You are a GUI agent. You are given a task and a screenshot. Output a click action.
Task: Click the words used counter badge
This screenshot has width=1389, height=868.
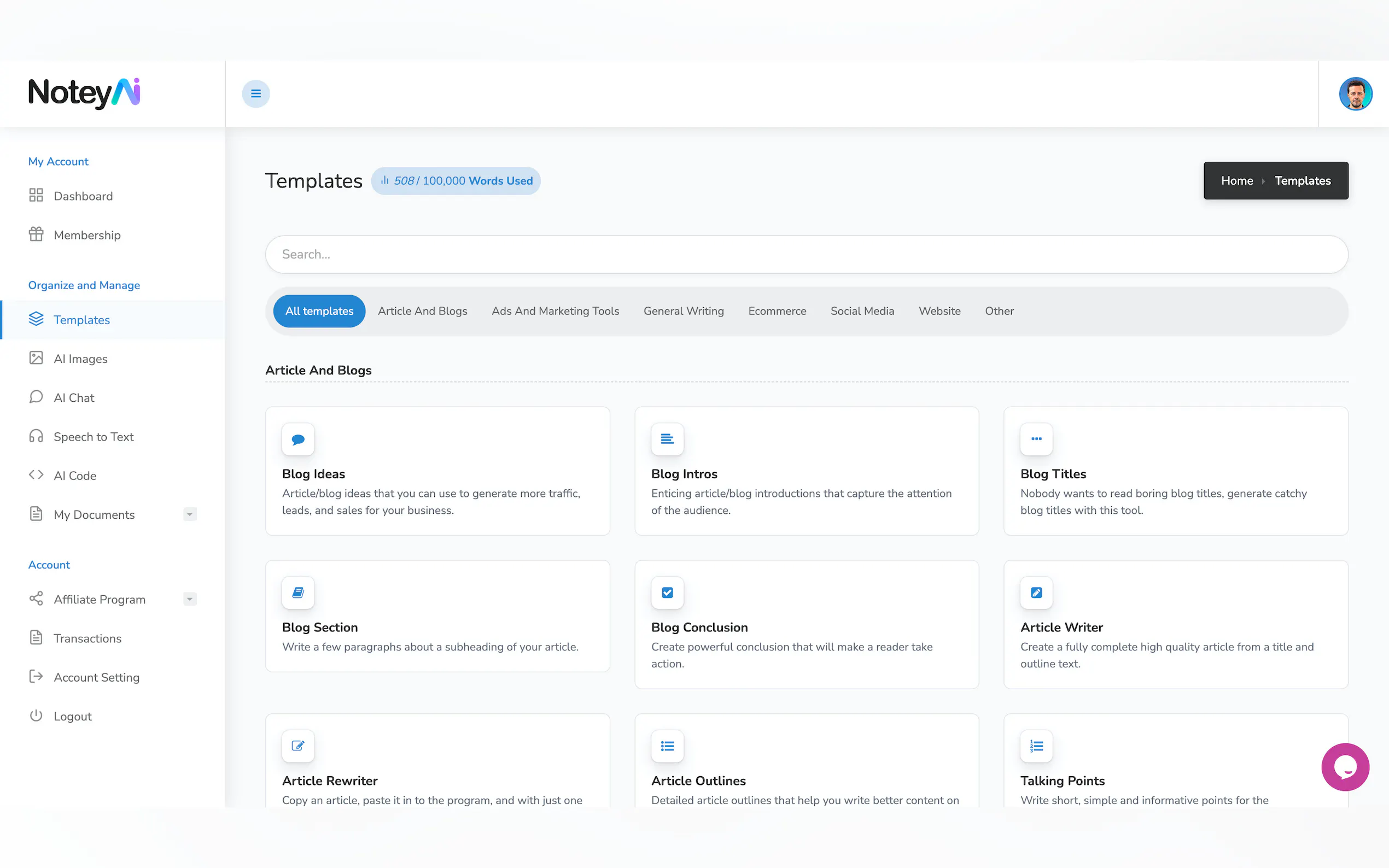point(456,181)
